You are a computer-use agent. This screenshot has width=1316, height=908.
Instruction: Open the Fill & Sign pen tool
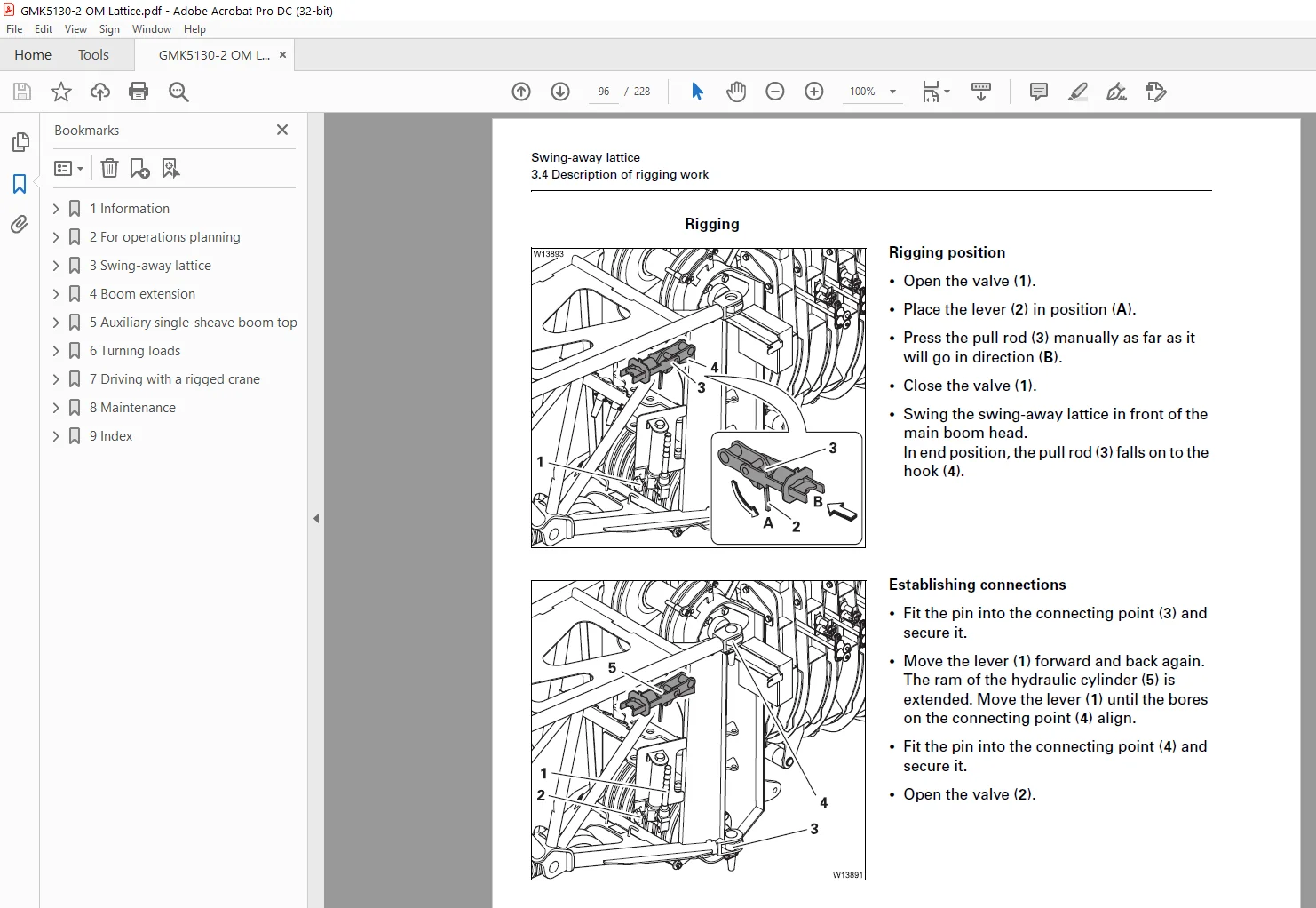1116,92
